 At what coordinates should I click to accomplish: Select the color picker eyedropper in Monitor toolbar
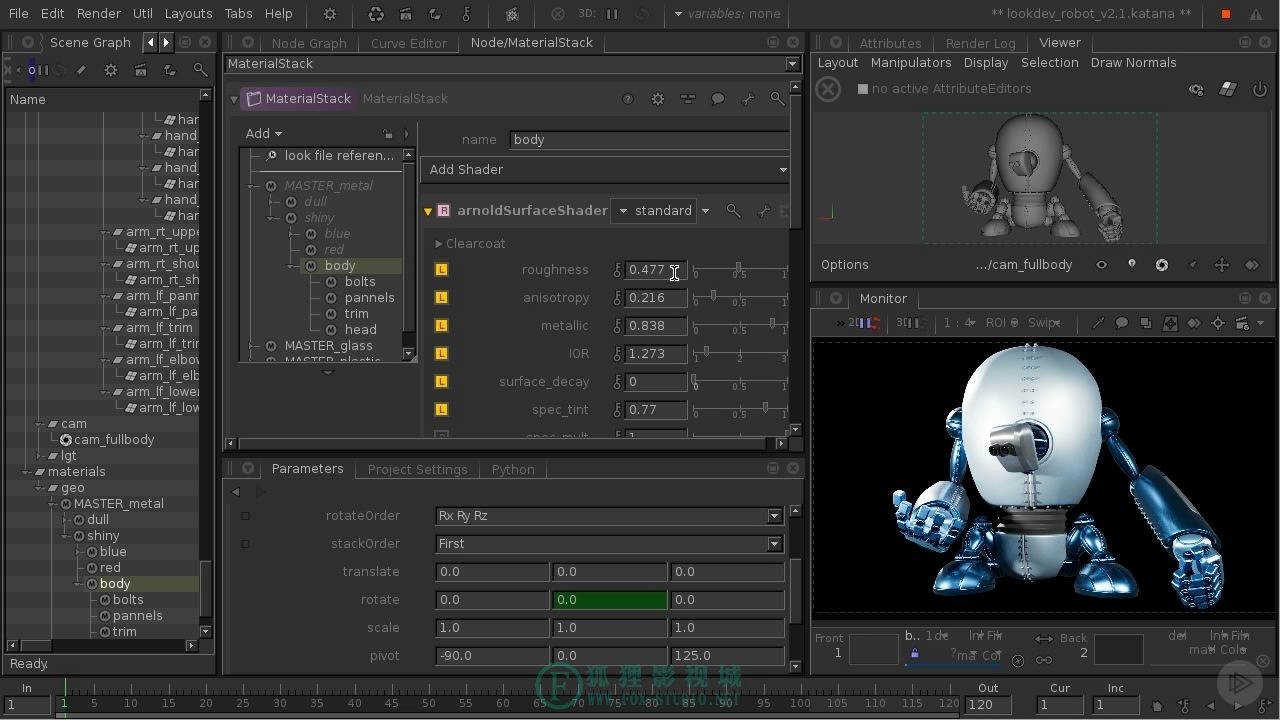[x=1098, y=323]
